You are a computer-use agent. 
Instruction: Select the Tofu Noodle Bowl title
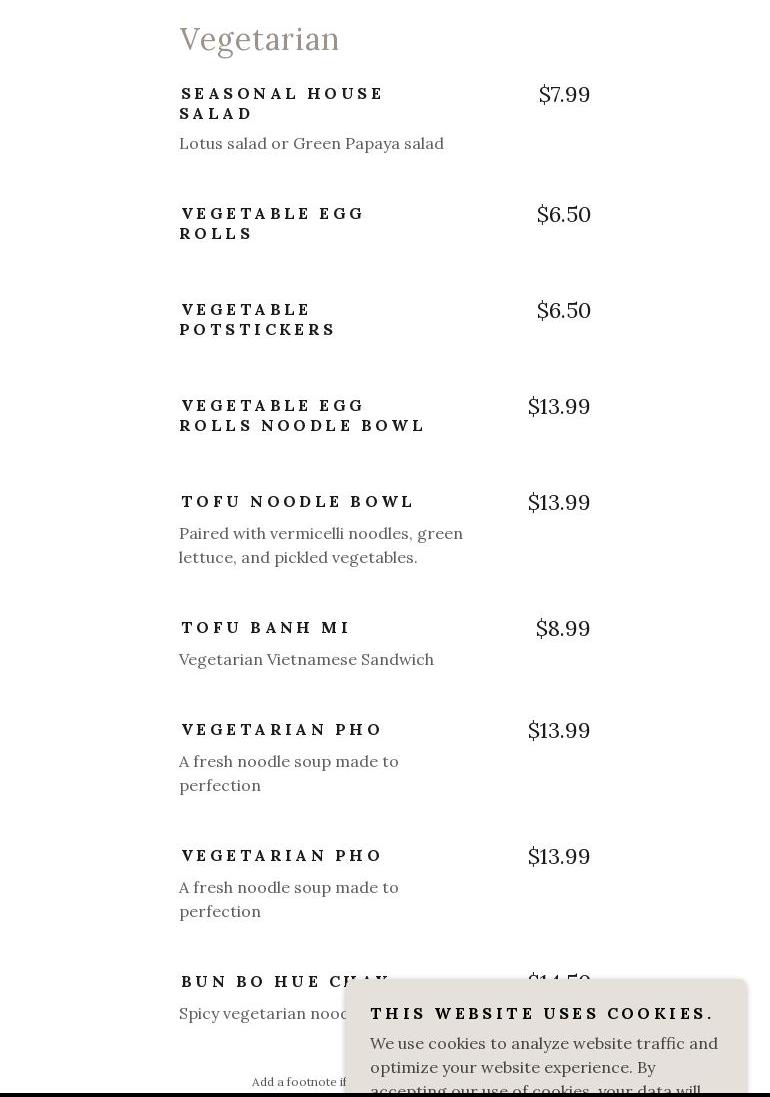(297, 501)
